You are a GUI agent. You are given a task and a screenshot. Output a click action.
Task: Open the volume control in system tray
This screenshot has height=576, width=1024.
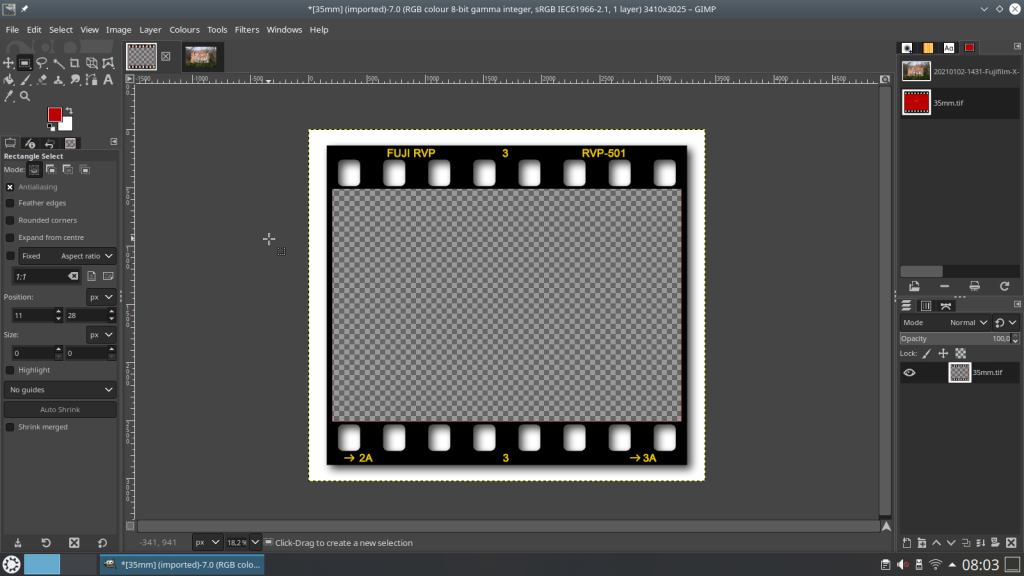click(x=903, y=564)
